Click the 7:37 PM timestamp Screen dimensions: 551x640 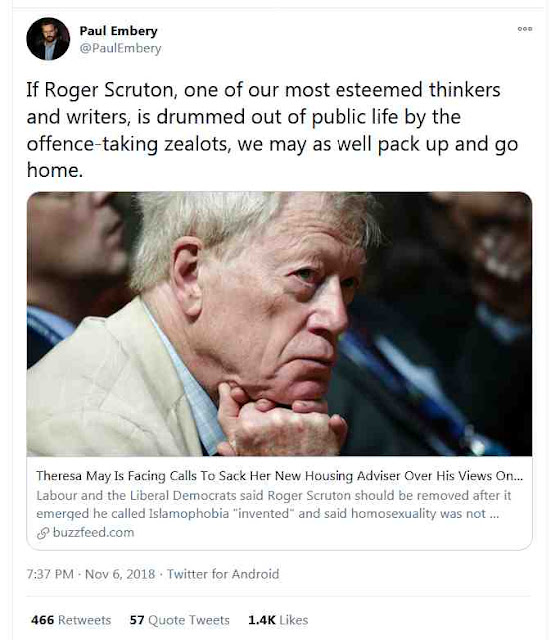50,574
